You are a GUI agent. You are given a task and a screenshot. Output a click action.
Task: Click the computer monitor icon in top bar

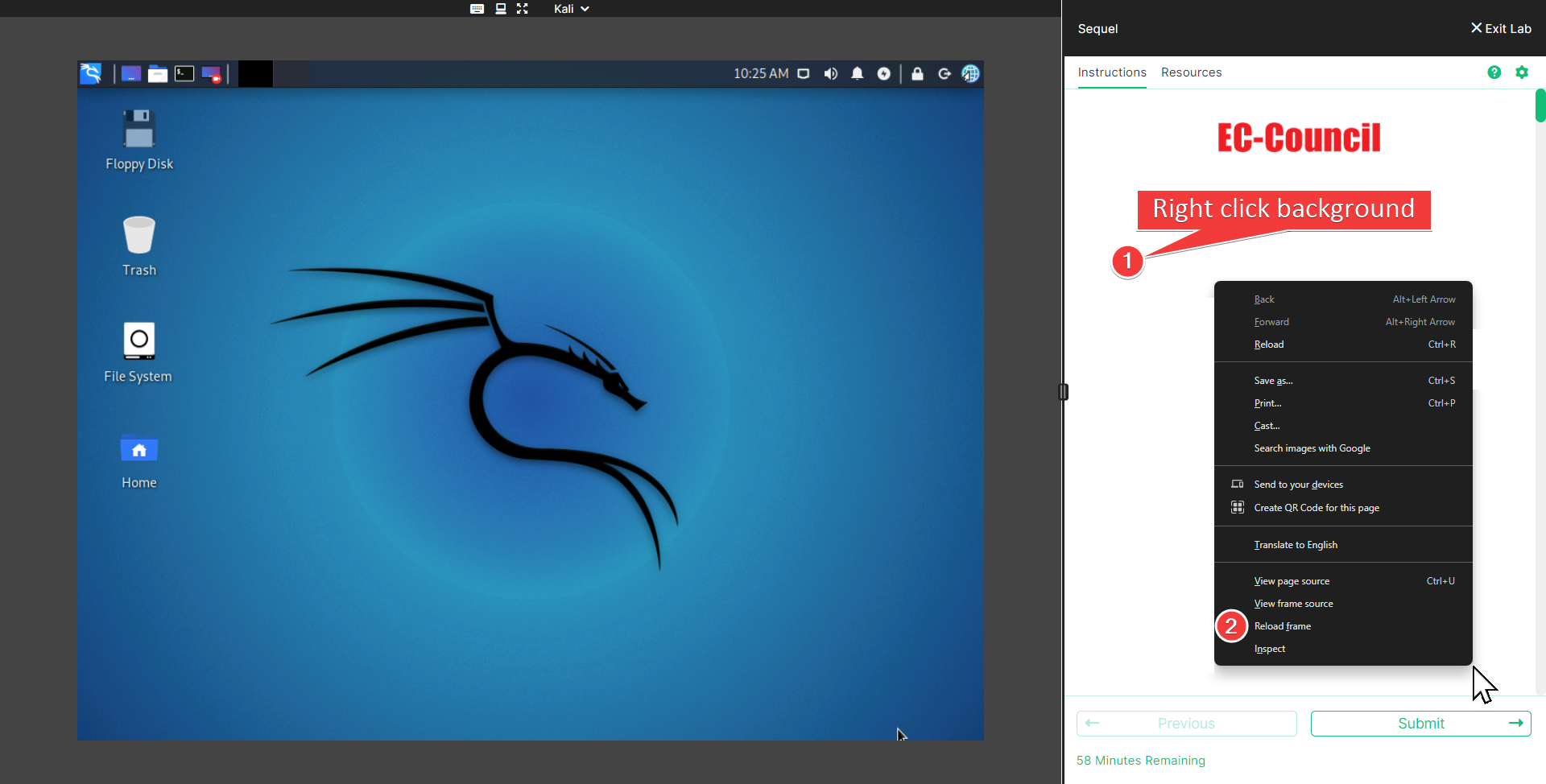click(x=500, y=9)
